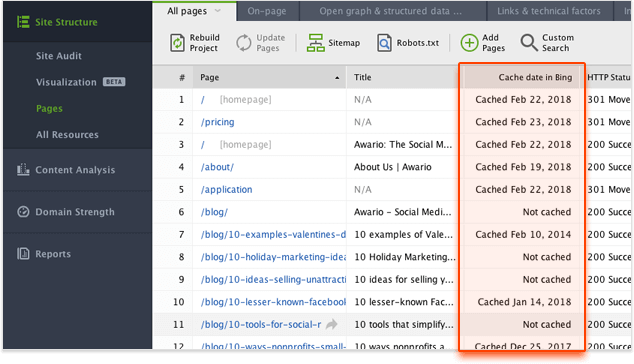Select the All pages tab
634x364 pixels.
pos(194,11)
